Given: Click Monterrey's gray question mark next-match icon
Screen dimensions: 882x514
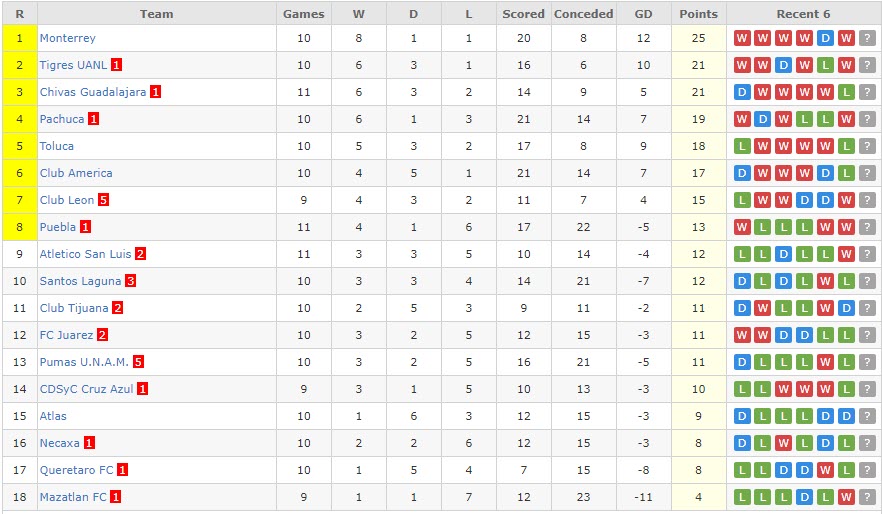Looking at the screenshot, I should [x=867, y=38].
